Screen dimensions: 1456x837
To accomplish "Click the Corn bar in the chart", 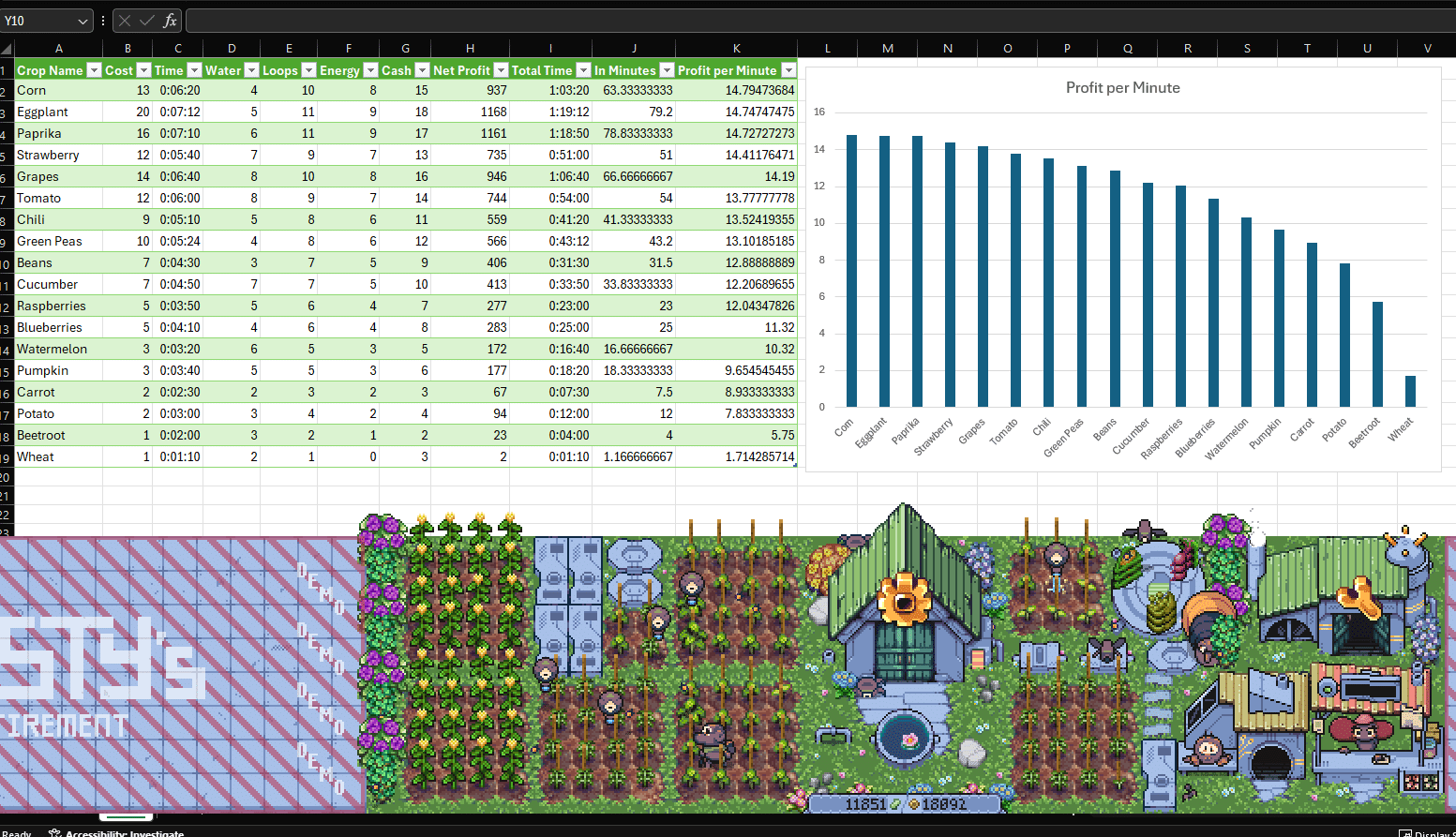I will (x=851, y=271).
